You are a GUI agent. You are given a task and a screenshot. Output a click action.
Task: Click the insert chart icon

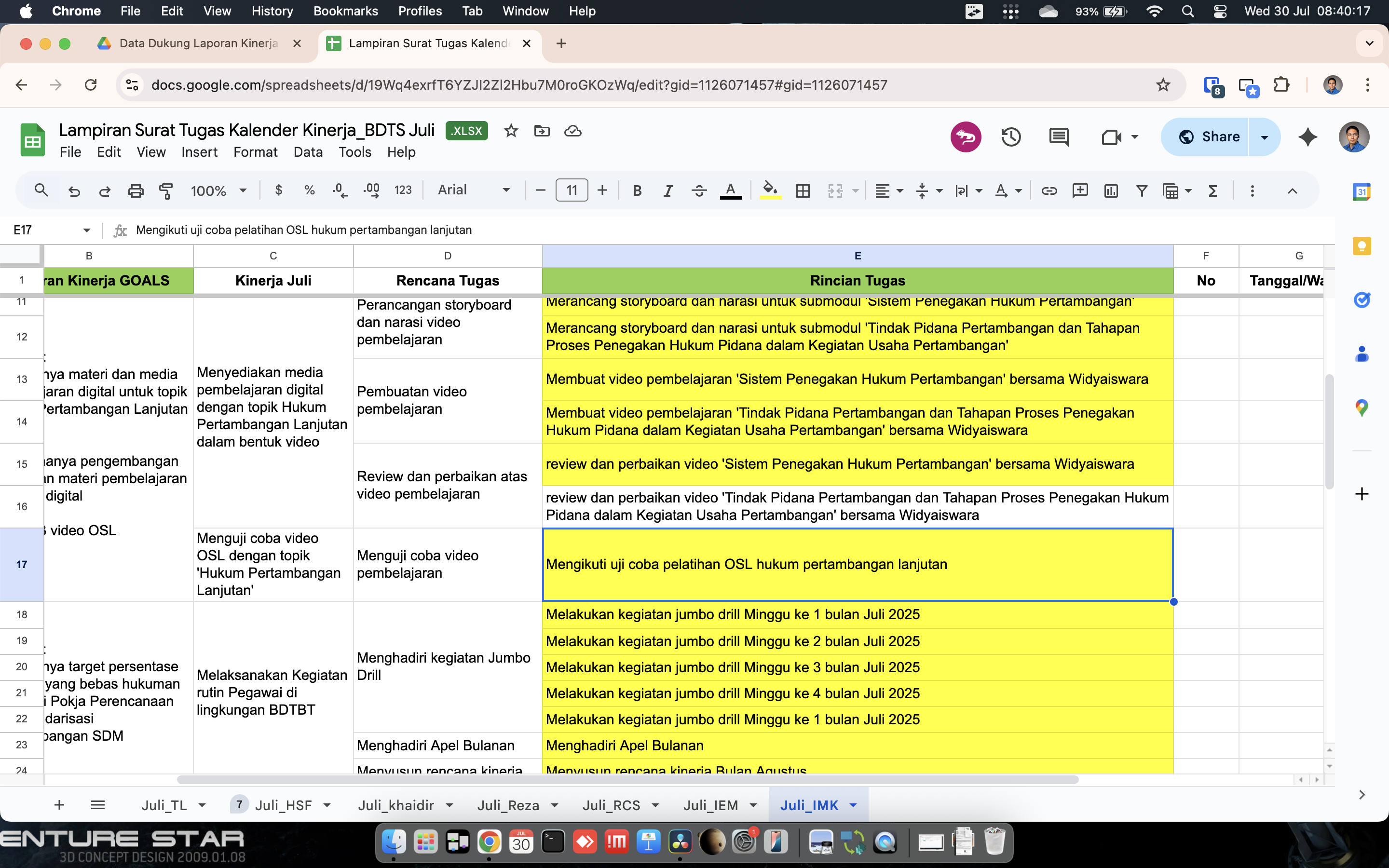click(x=1111, y=190)
